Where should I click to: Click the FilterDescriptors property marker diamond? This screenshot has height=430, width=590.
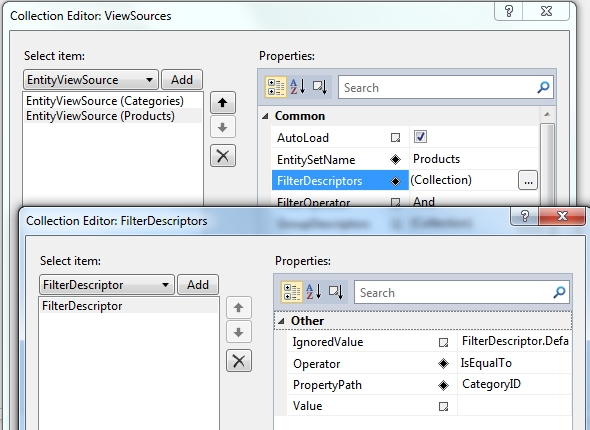tap(395, 181)
